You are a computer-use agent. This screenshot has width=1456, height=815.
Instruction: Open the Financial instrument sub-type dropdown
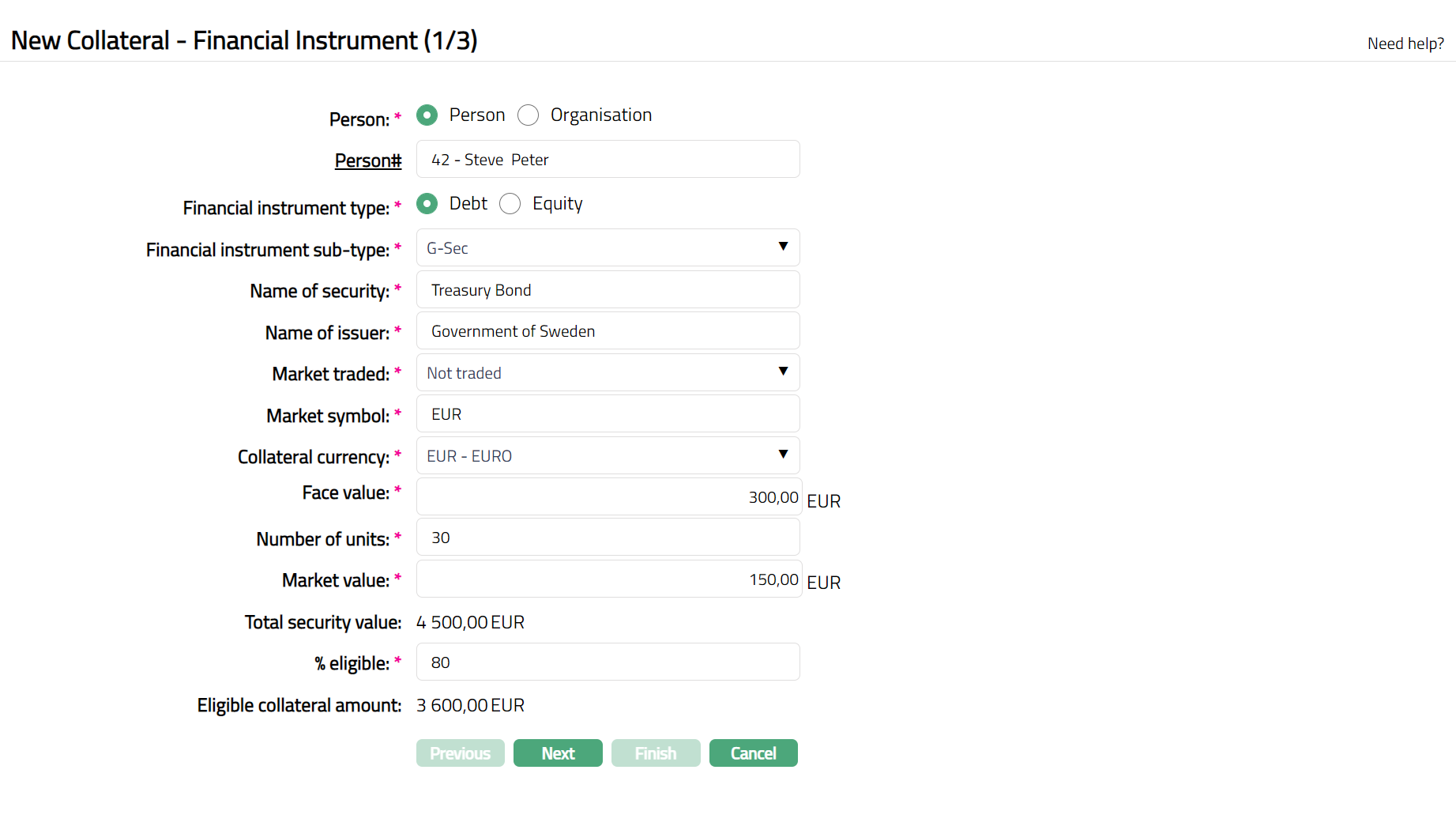pyautogui.click(x=608, y=248)
